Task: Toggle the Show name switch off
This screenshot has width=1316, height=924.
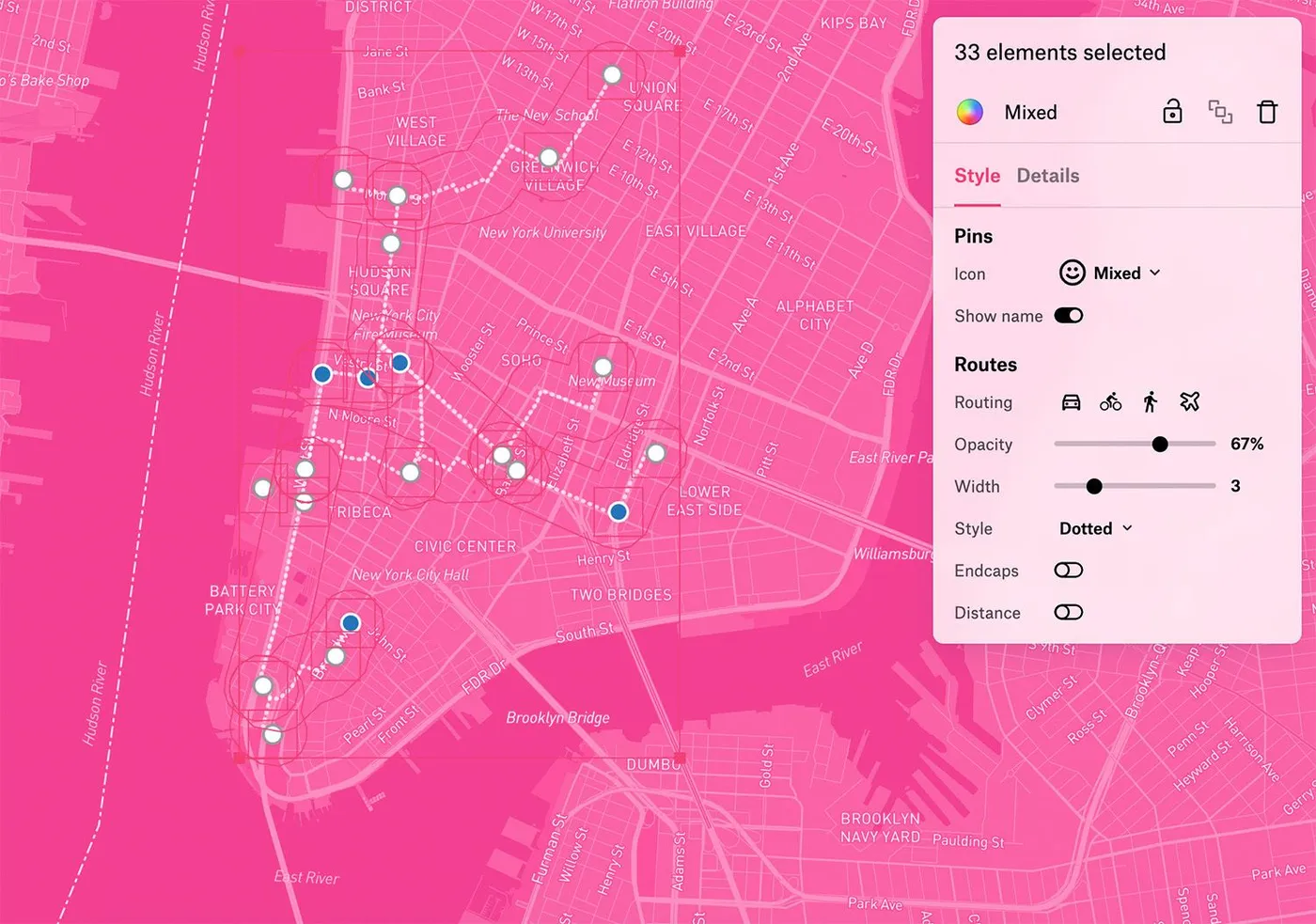Action: coord(1069,316)
